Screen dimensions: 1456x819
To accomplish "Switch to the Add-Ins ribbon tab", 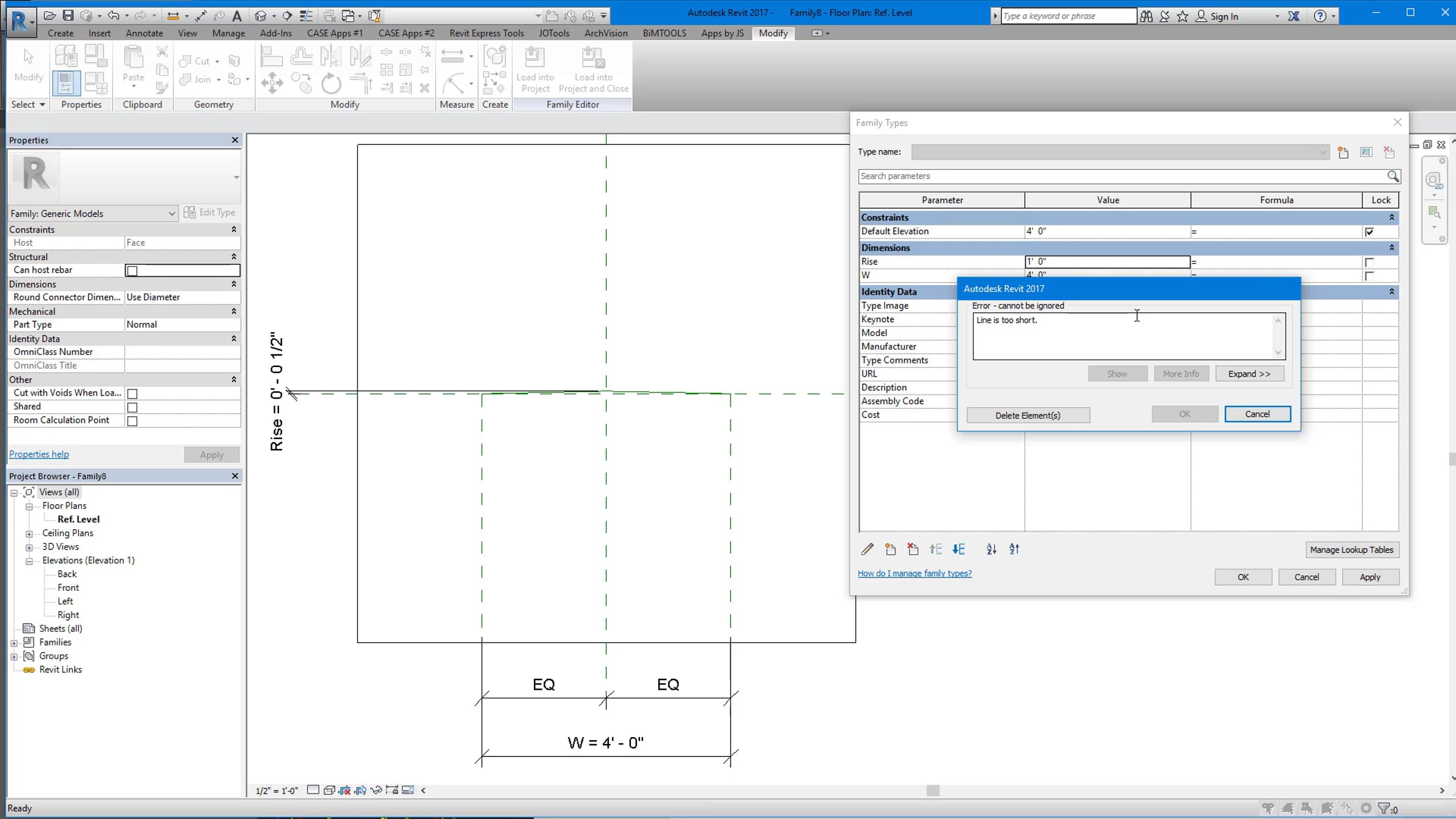I will (276, 33).
